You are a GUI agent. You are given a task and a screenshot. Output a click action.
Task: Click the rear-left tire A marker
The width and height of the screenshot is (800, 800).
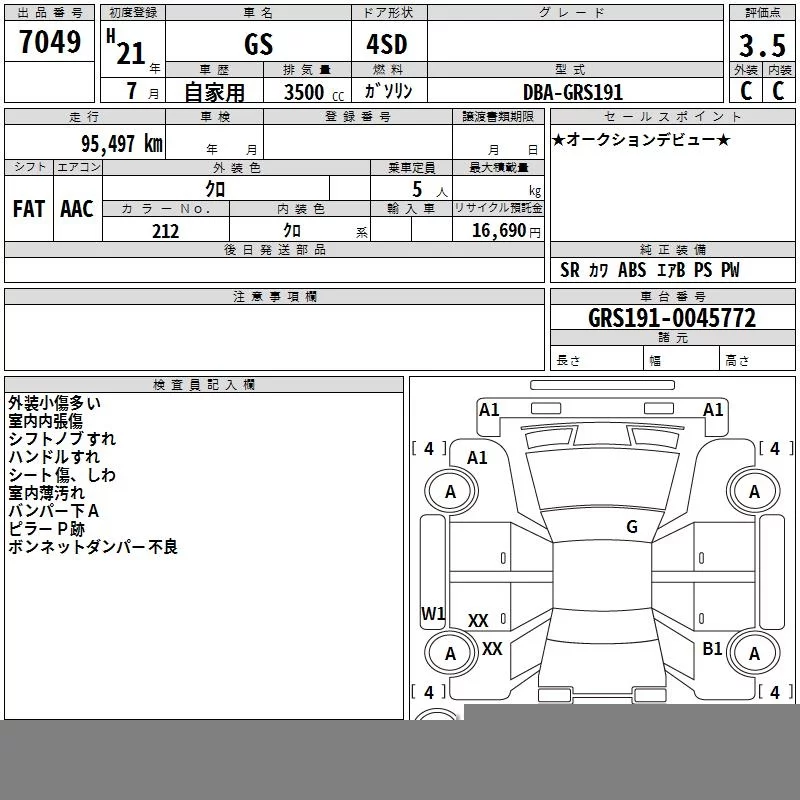(x=451, y=654)
